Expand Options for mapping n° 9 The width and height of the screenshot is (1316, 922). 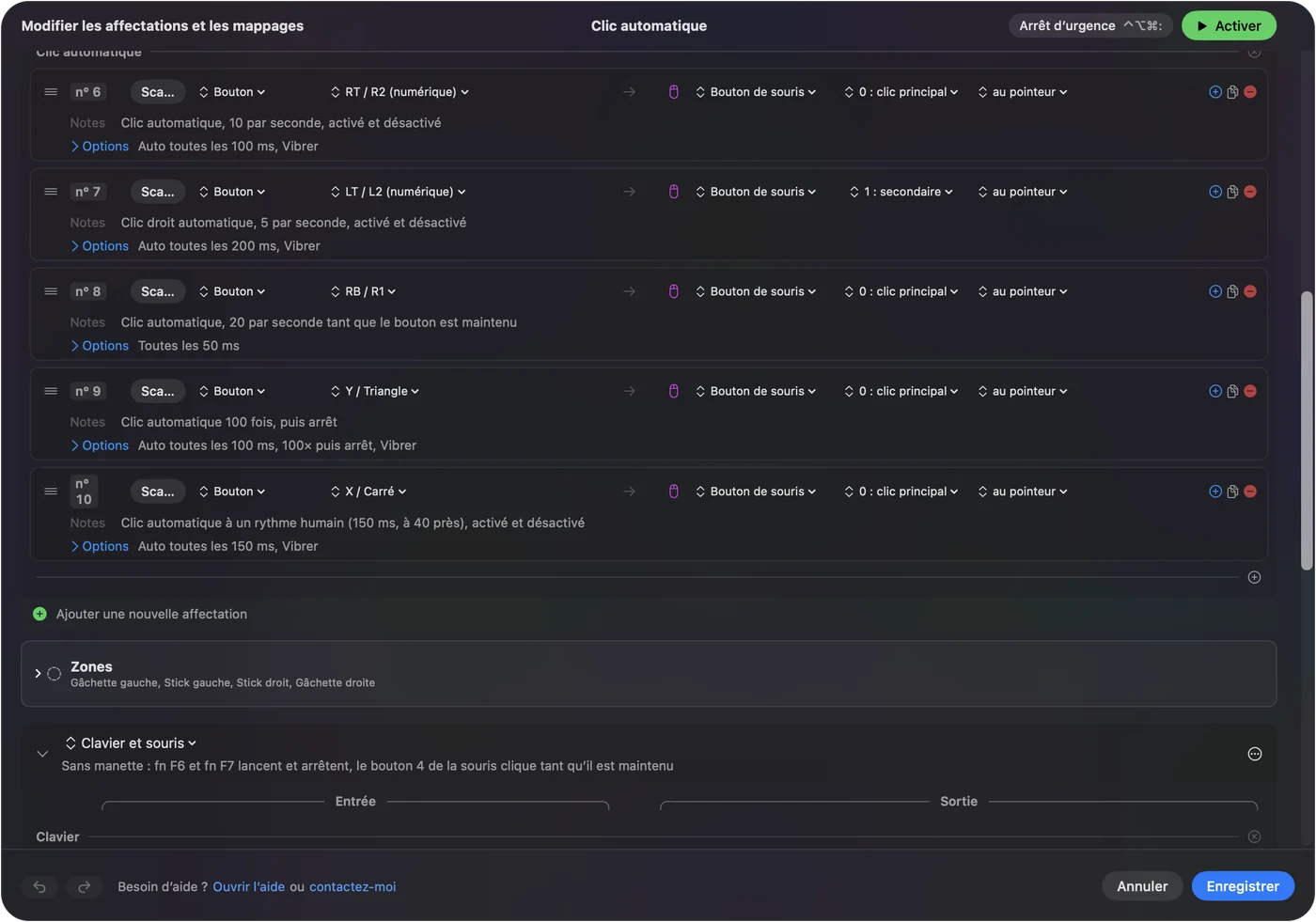(x=100, y=445)
